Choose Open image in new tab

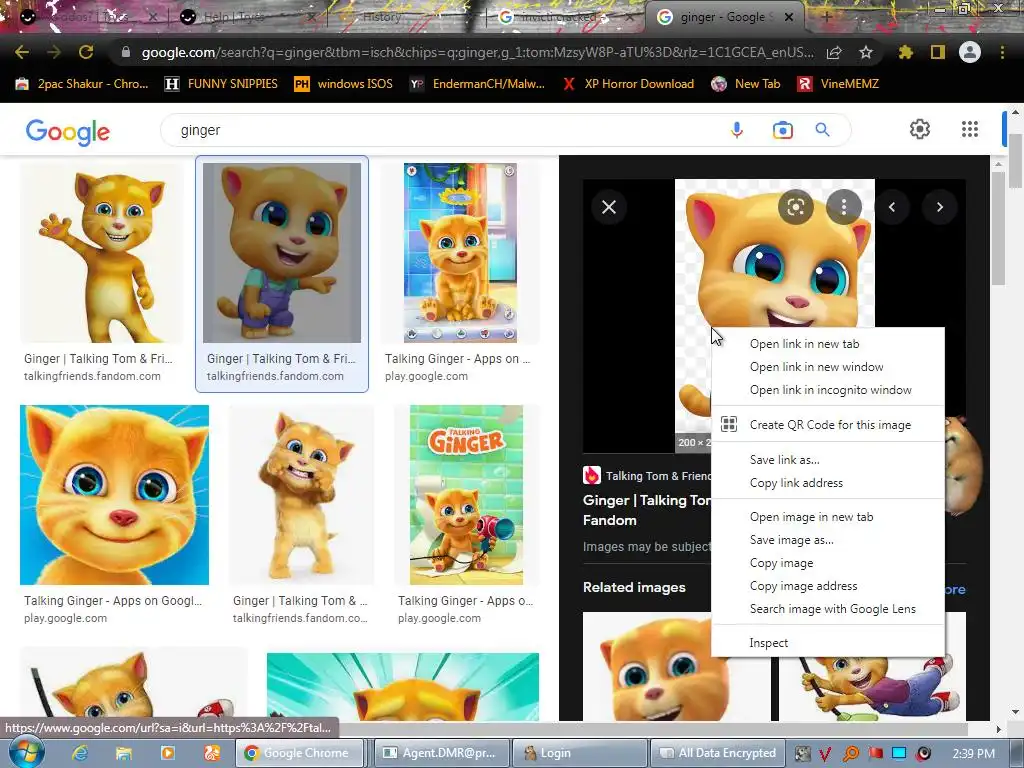click(828, 517)
